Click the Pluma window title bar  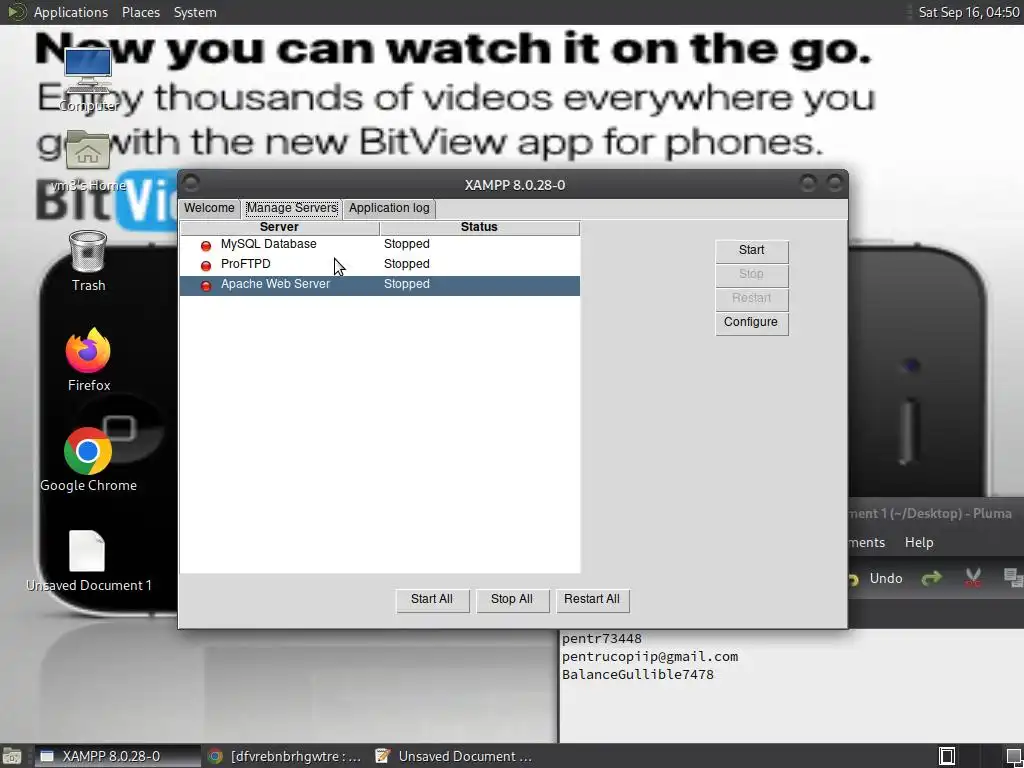(936, 513)
